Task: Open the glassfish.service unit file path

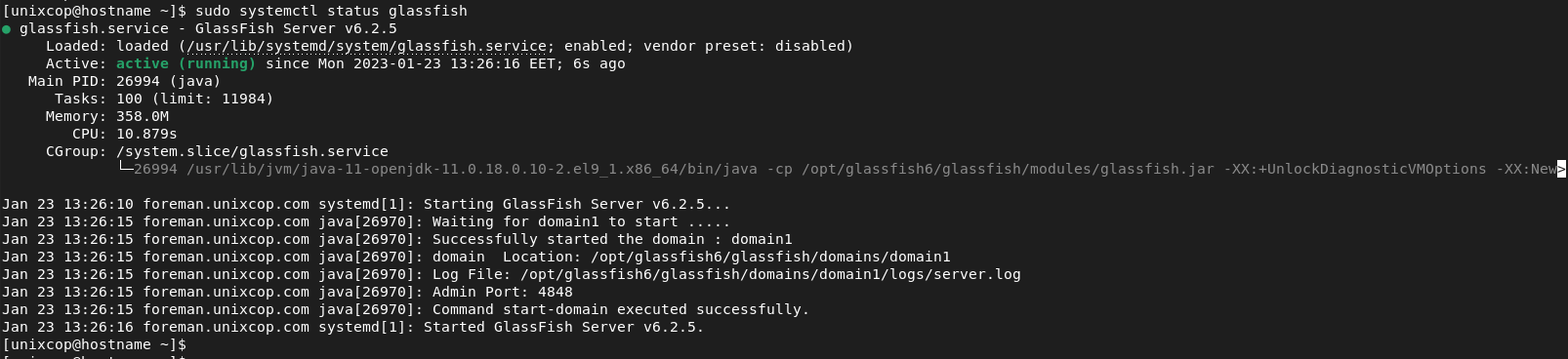Action: [366, 46]
